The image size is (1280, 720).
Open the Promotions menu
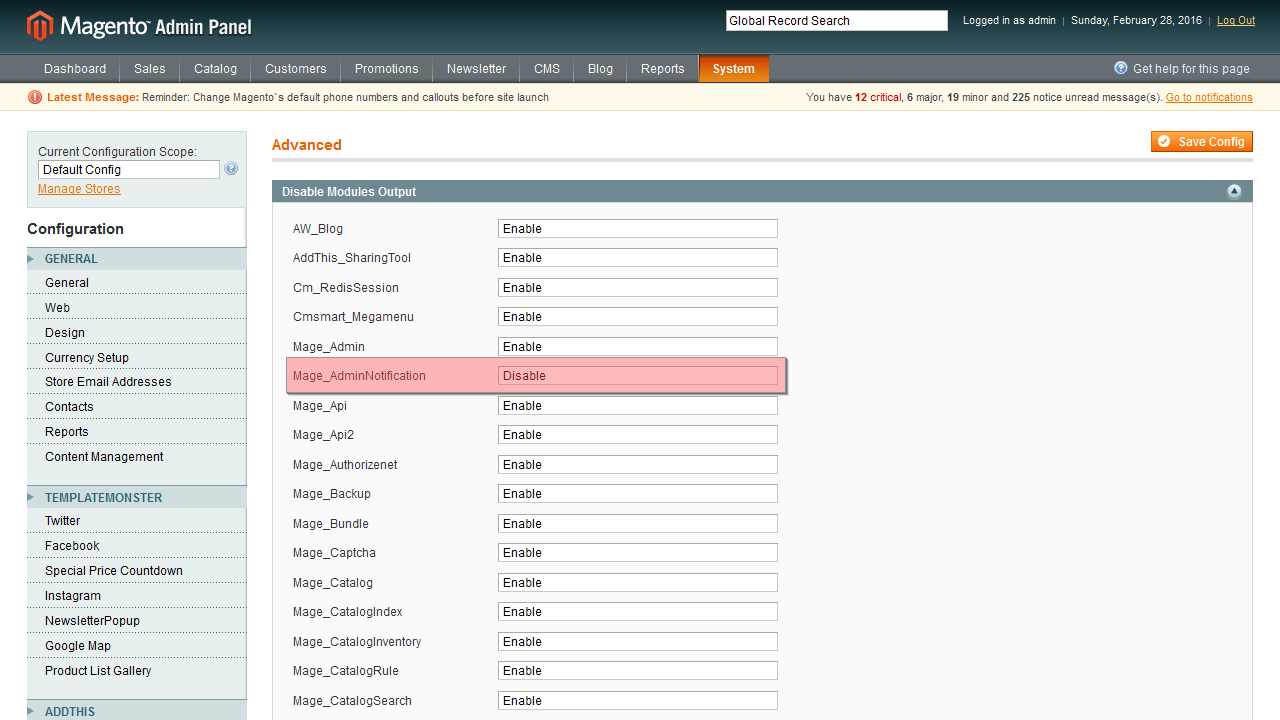(x=387, y=69)
